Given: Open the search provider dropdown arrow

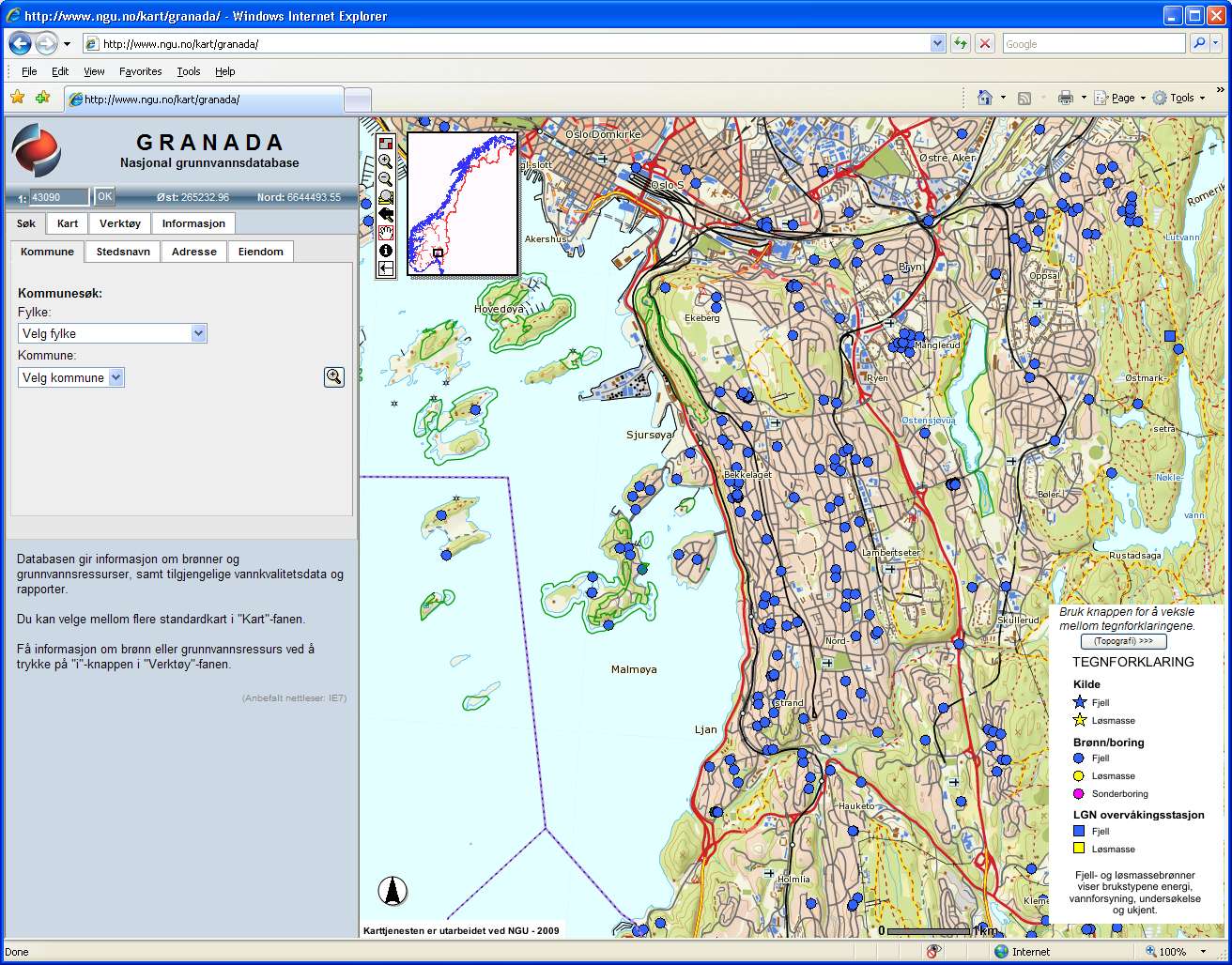Looking at the screenshot, I should pos(1216,43).
